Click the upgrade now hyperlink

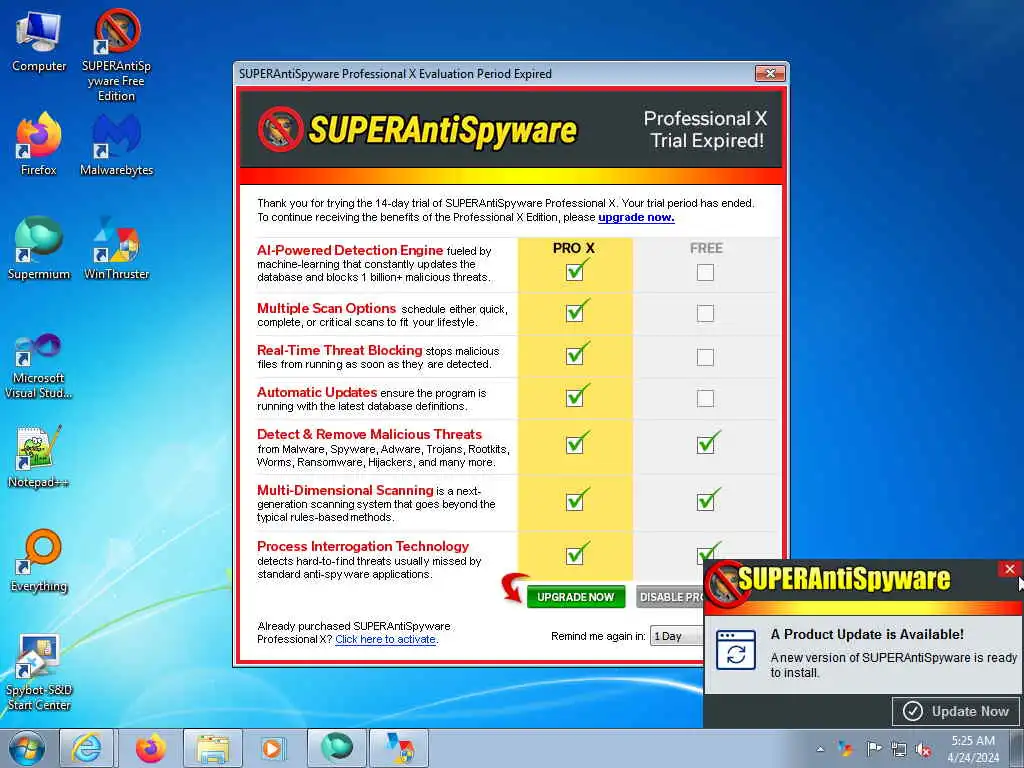(x=636, y=217)
